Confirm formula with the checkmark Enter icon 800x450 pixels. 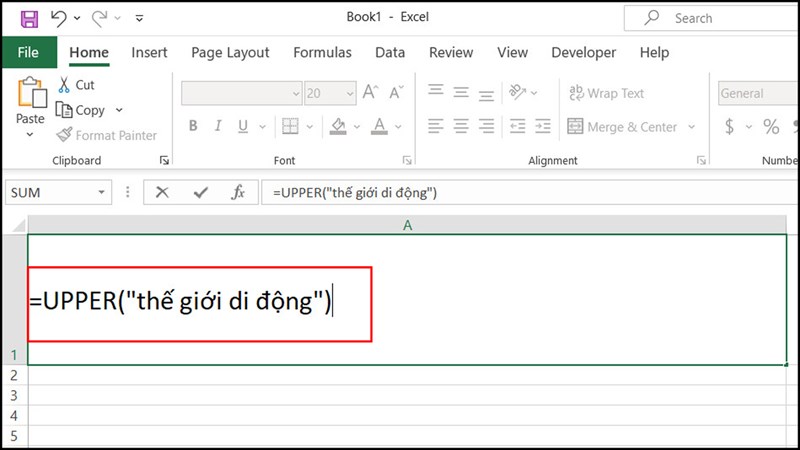(x=201, y=192)
